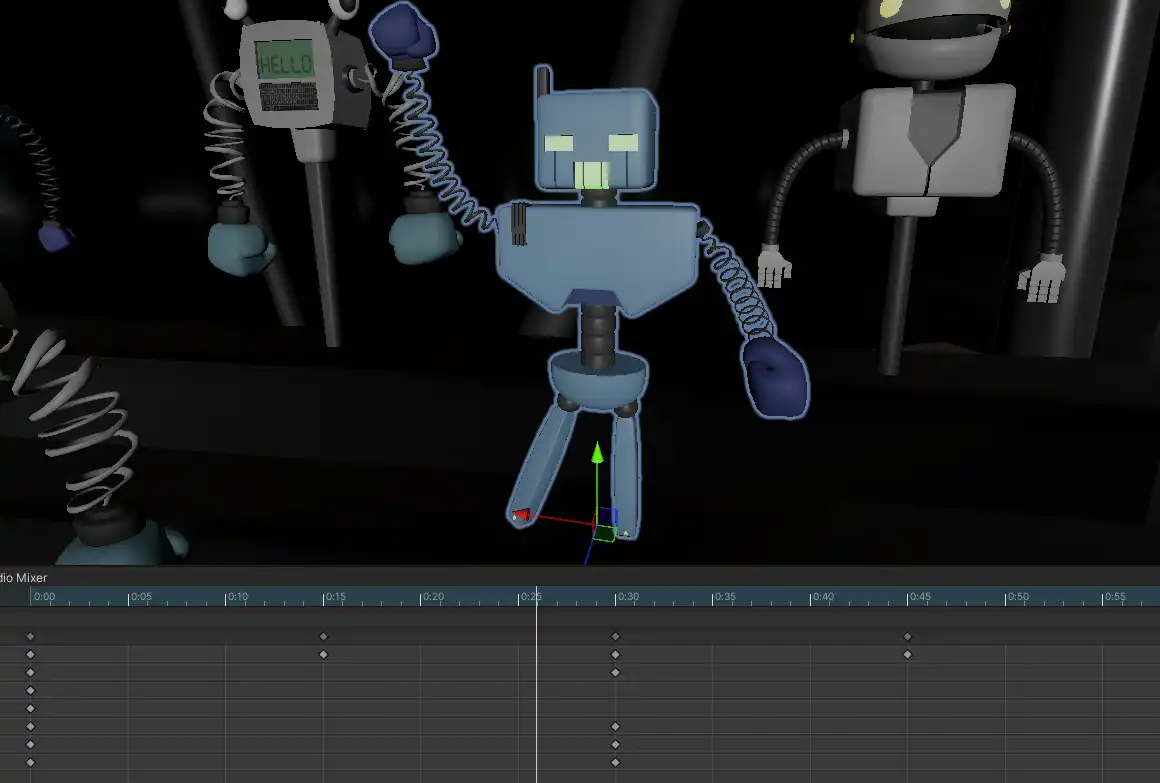Select the keyframe diamond at 0:15 on the top track

coord(323,636)
